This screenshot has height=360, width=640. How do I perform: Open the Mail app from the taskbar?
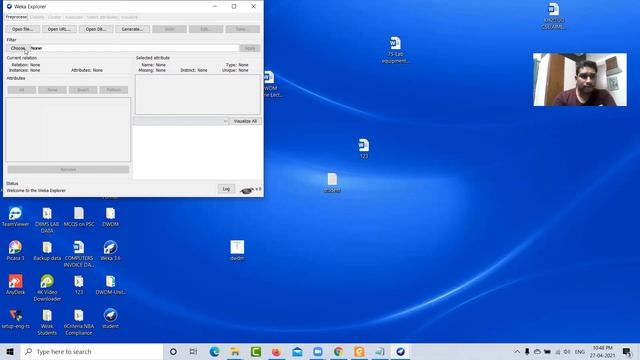pyautogui.click(x=297, y=351)
